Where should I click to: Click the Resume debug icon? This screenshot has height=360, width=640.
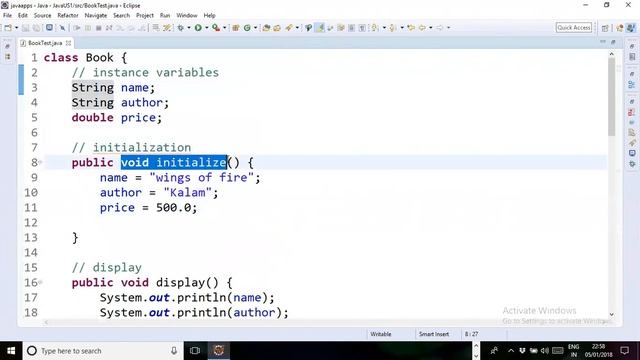[x=77, y=28]
